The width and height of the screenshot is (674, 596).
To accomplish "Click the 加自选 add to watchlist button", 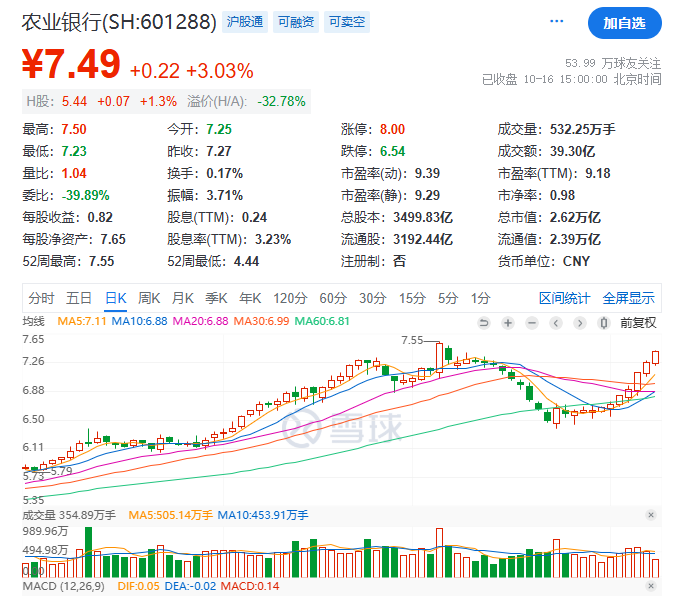I will (625, 23).
